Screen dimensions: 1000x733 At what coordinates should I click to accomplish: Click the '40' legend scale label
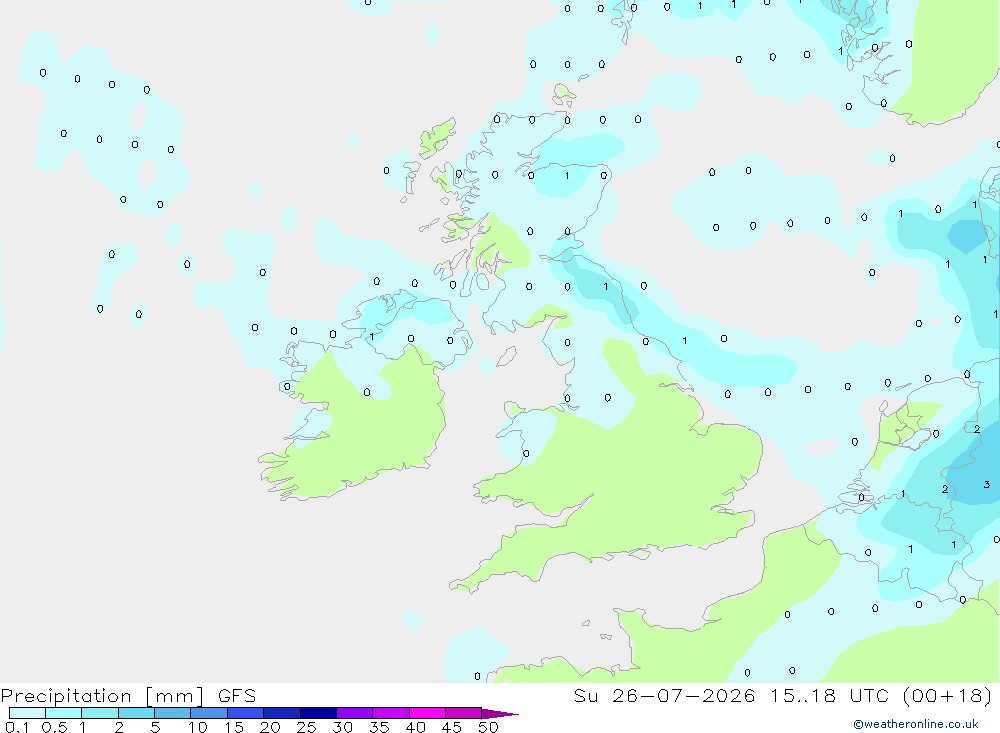point(416,727)
